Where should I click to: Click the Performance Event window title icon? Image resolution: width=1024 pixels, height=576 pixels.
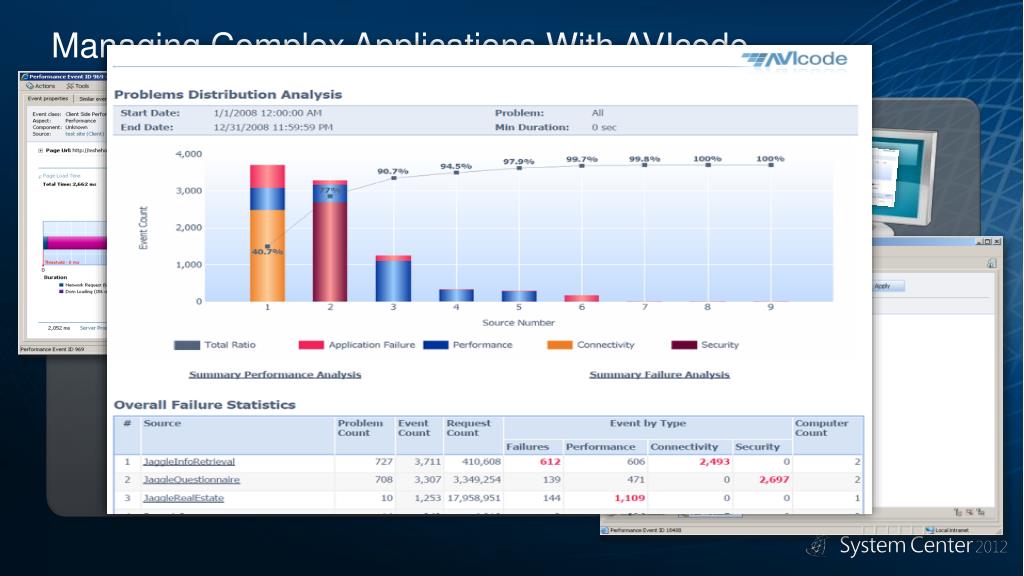tap(24, 76)
